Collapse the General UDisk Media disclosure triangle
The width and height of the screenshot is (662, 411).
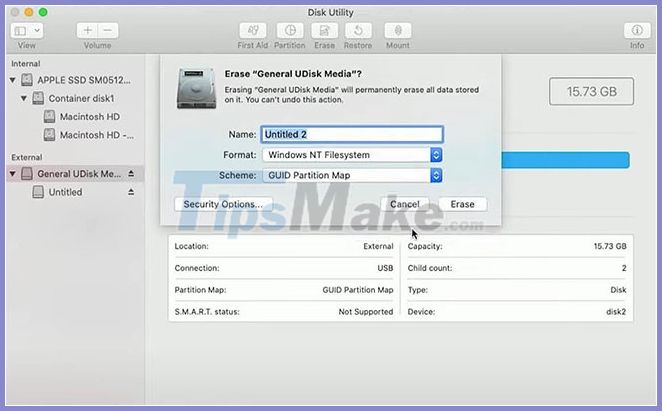pyautogui.click(x=13, y=174)
